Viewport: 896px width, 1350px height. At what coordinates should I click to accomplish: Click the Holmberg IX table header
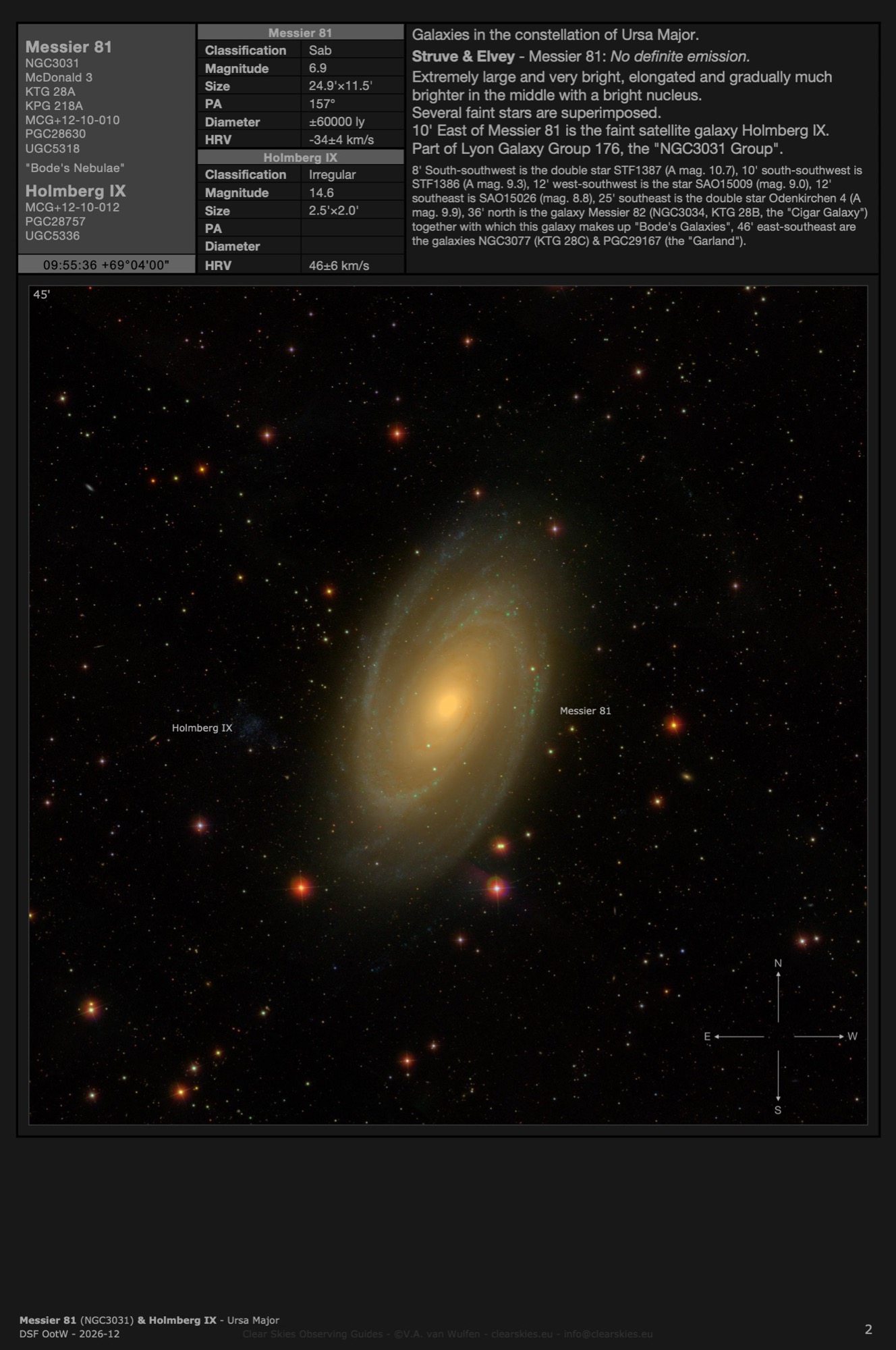pos(300,157)
